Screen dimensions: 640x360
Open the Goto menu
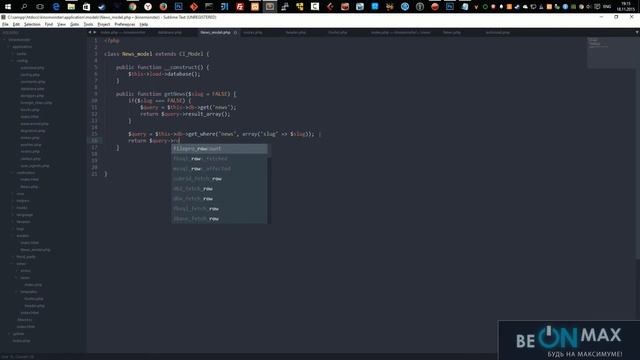74,24
